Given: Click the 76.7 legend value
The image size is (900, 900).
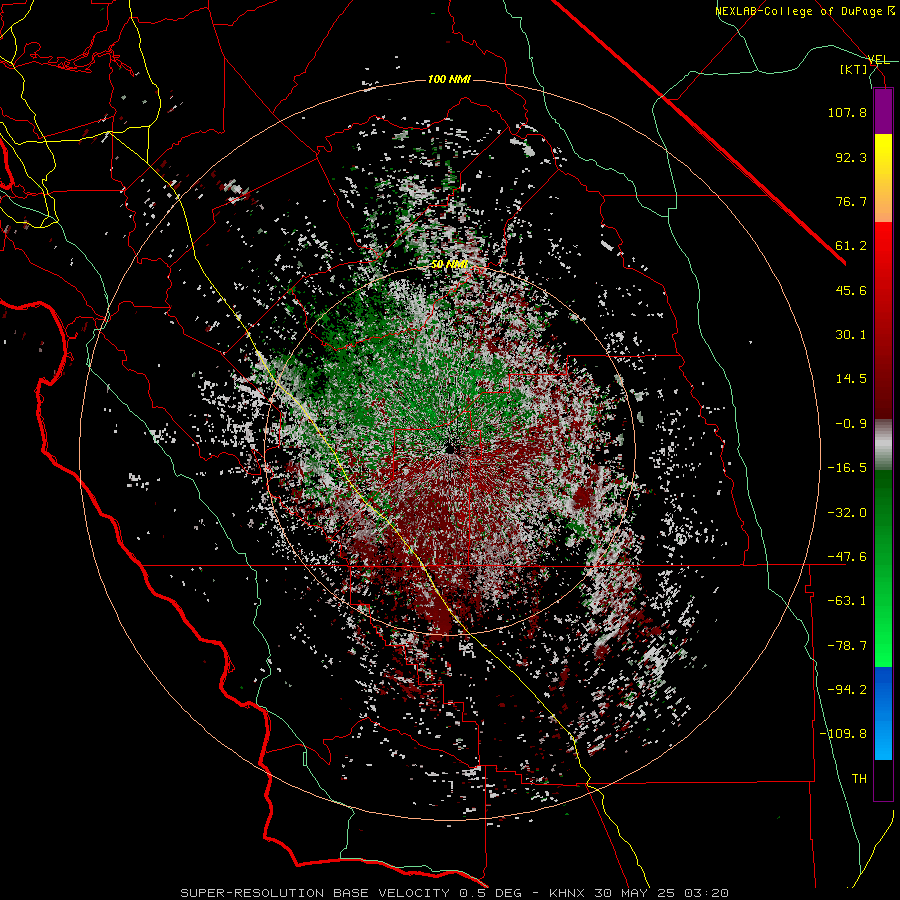Looking at the screenshot, I should [x=851, y=201].
